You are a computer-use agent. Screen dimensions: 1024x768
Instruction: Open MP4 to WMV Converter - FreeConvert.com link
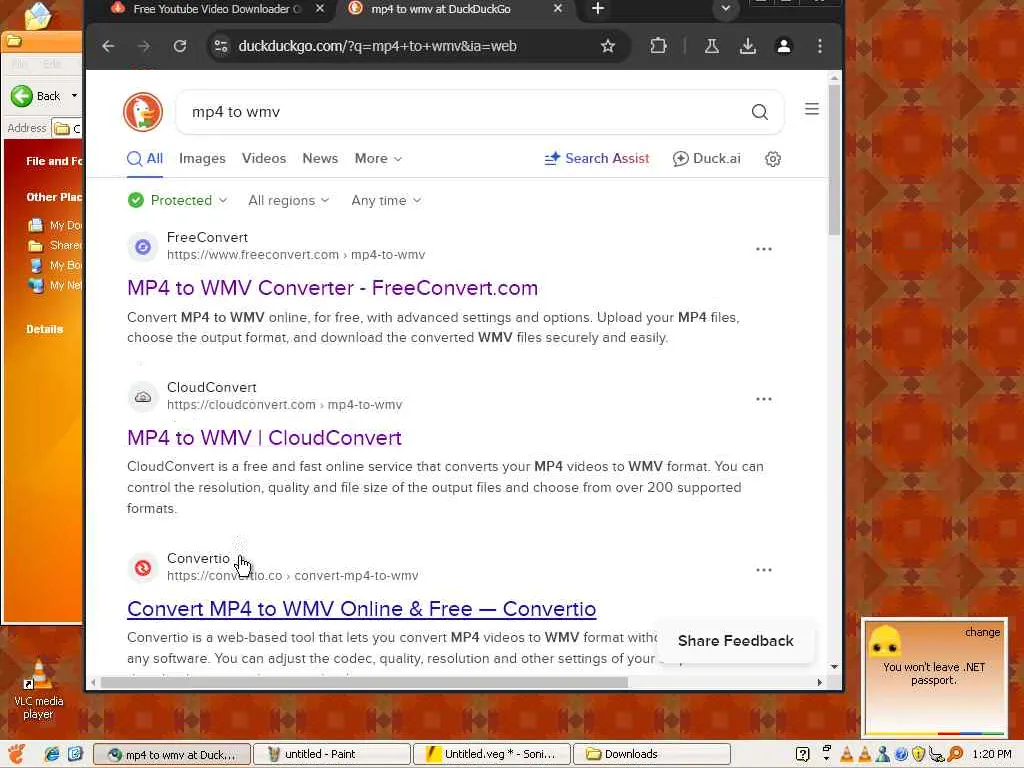(332, 288)
